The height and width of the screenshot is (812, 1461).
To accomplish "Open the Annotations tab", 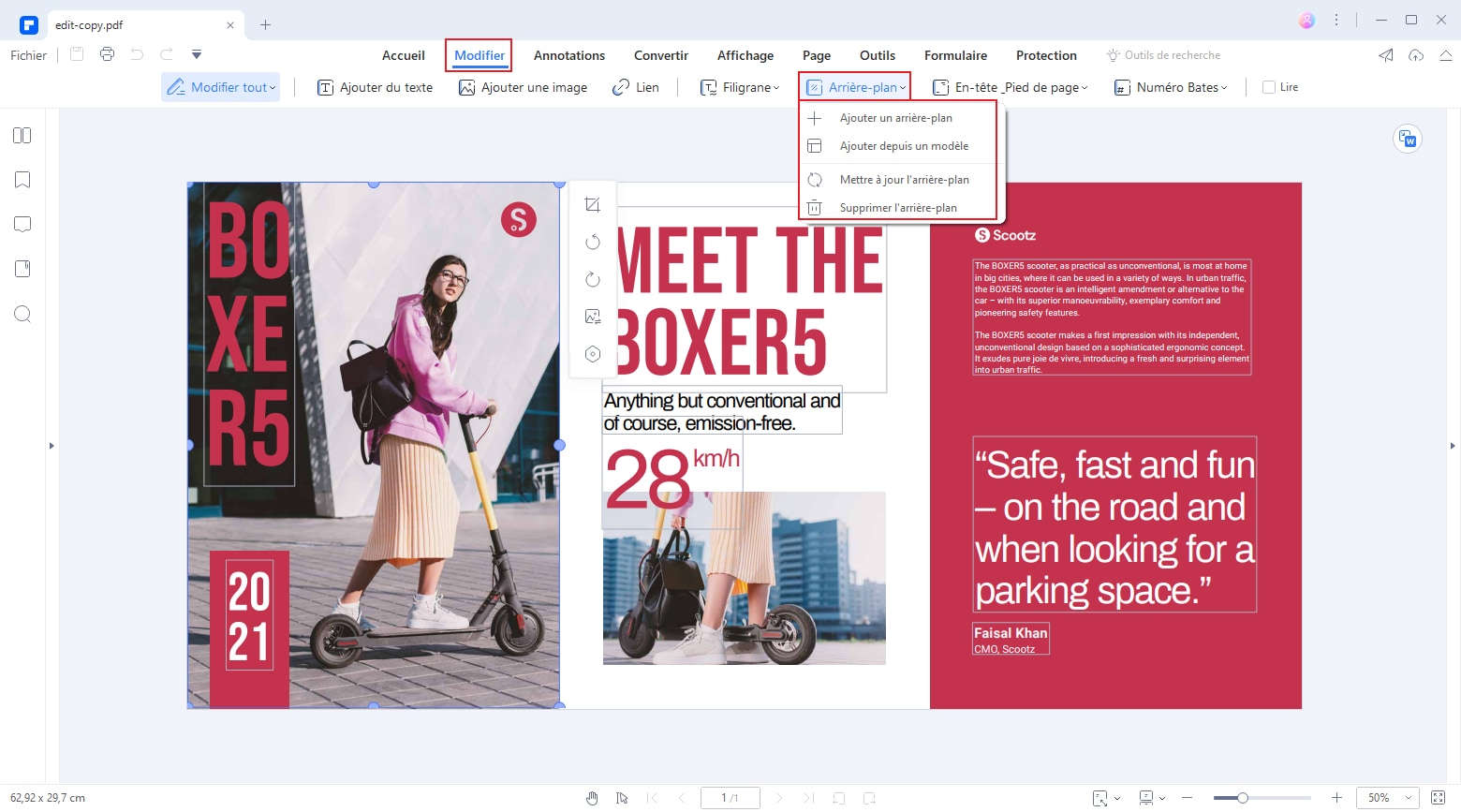I will click(569, 55).
